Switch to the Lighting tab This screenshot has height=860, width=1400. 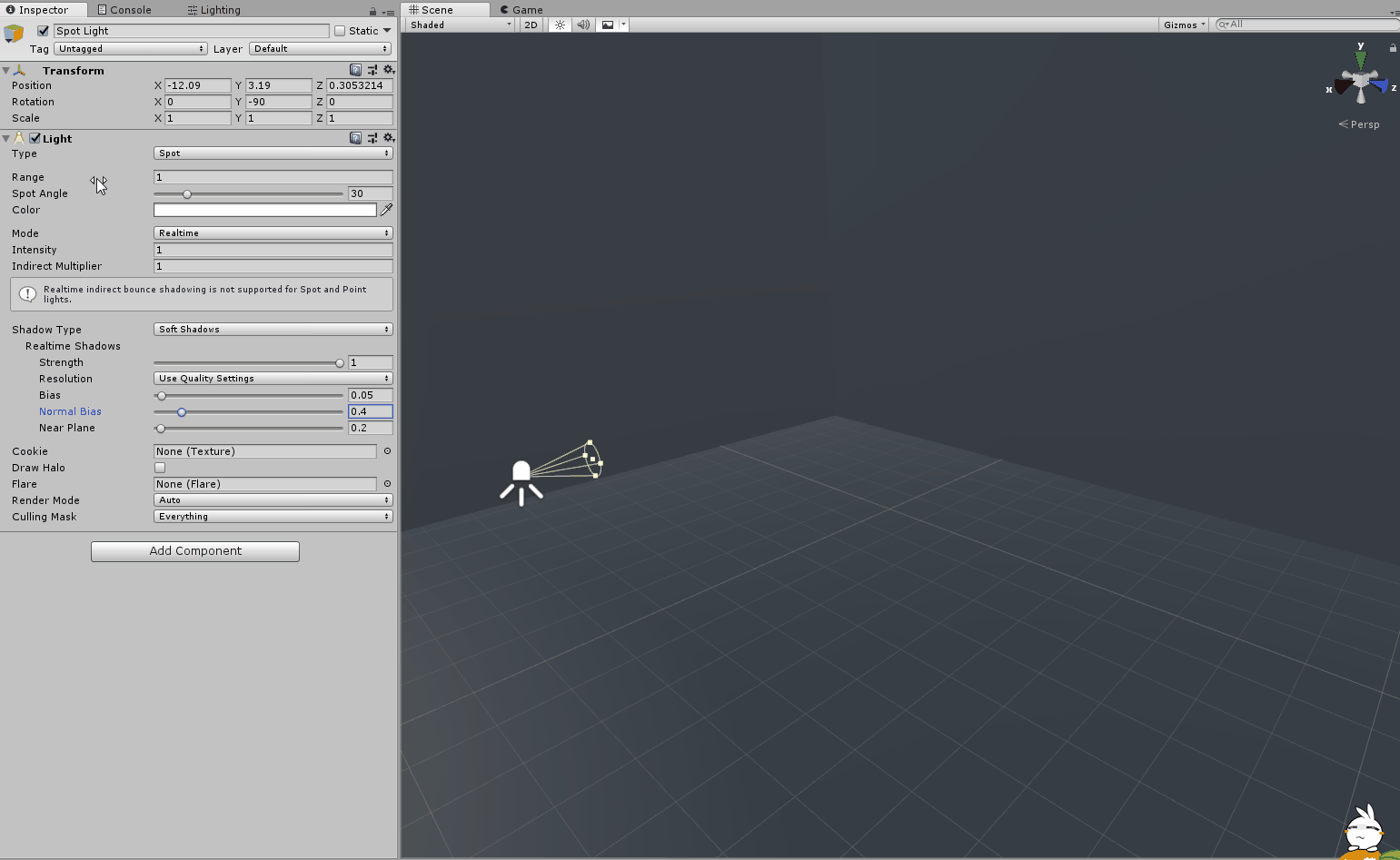214,10
